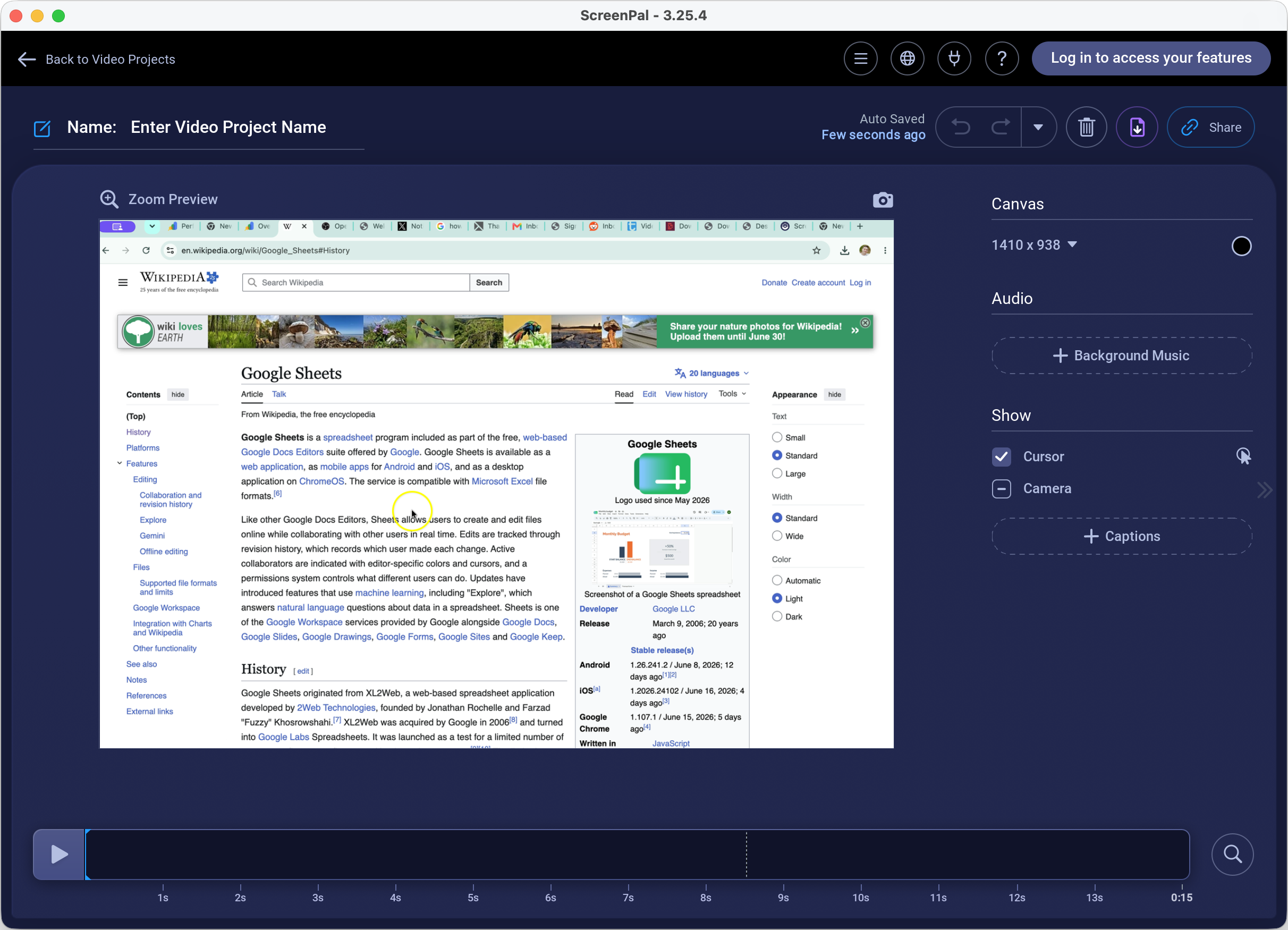Toggle the Cursor checkbox
Viewport: 1288px width, 930px height.
coord(1001,456)
